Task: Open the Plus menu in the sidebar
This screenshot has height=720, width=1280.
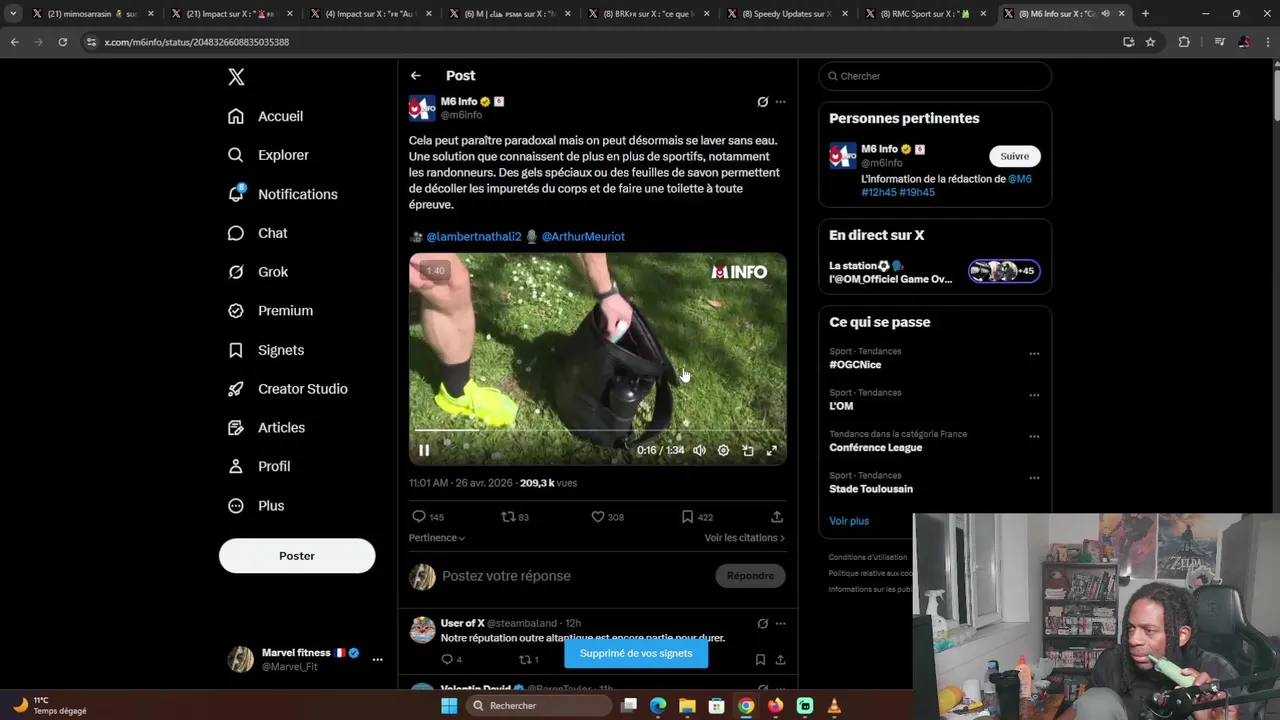Action: pyautogui.click(x=256, y=506)
